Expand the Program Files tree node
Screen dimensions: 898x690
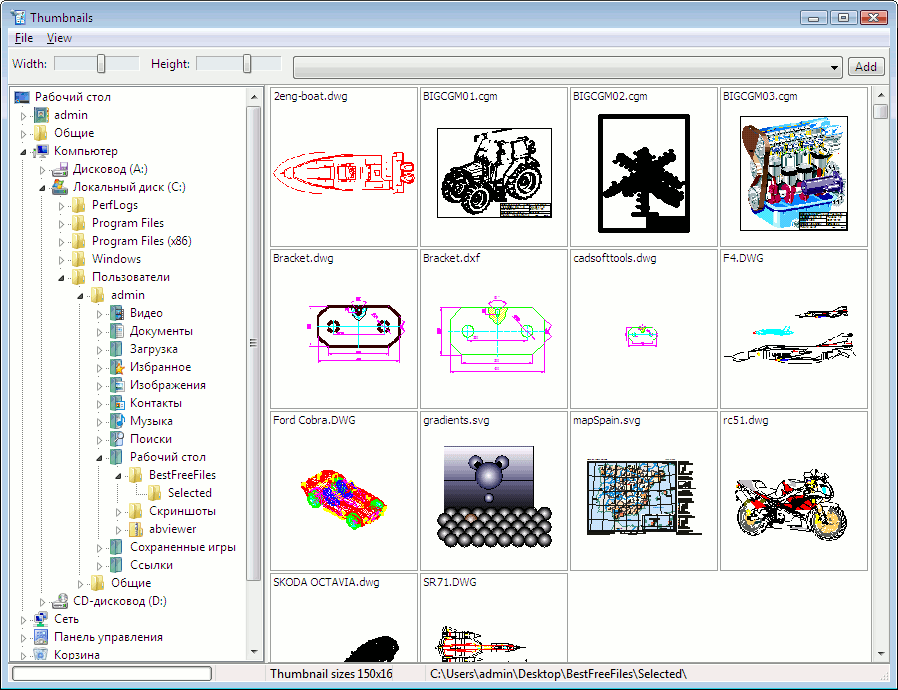pyautogui.click(x=61, y=224)
